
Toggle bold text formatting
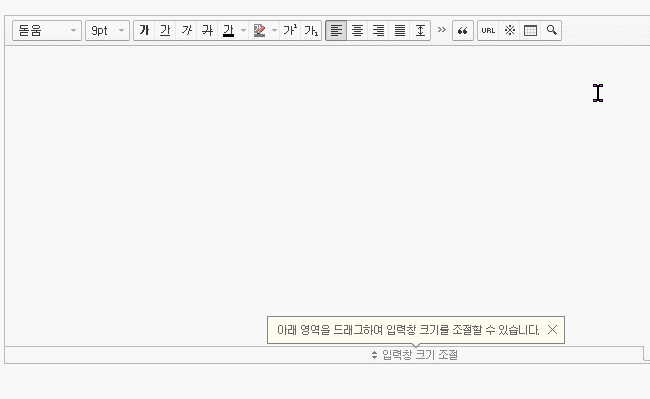(144, 31)
